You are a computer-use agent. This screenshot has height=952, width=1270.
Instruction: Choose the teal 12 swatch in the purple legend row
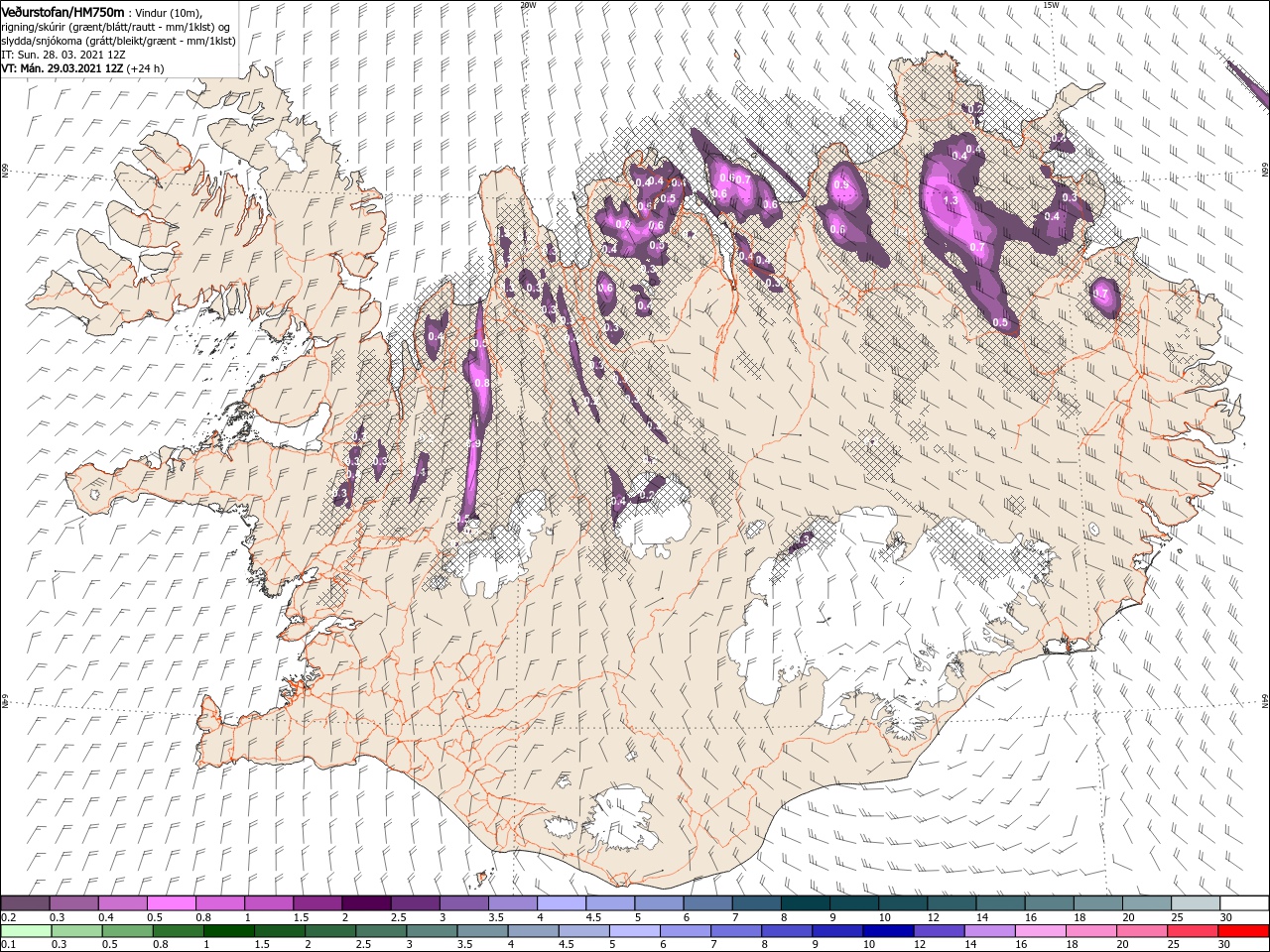click(x=952, y=903)
